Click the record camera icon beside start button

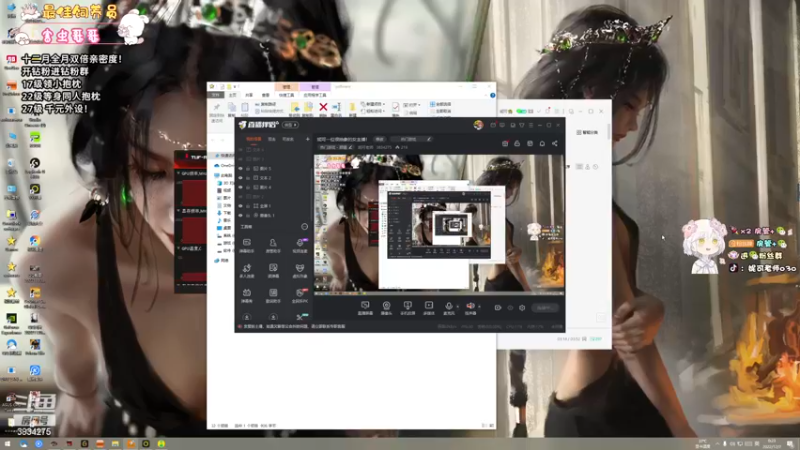[x=498, y=308]
